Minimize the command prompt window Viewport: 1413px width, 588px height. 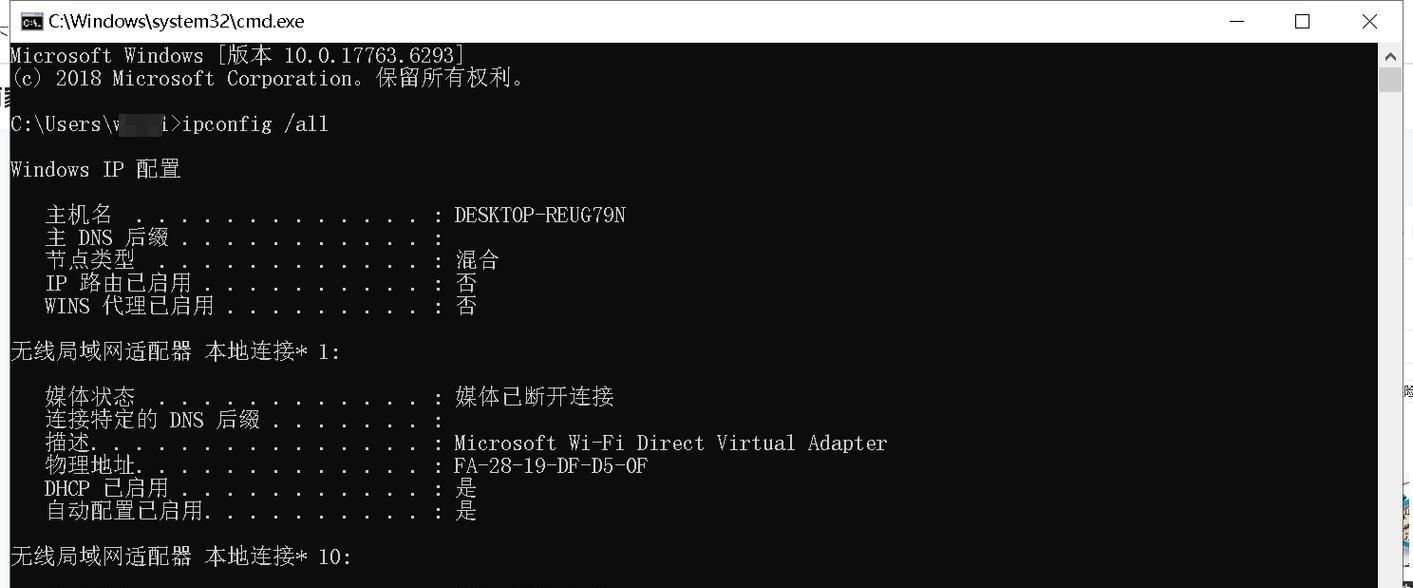(1237, 21)
